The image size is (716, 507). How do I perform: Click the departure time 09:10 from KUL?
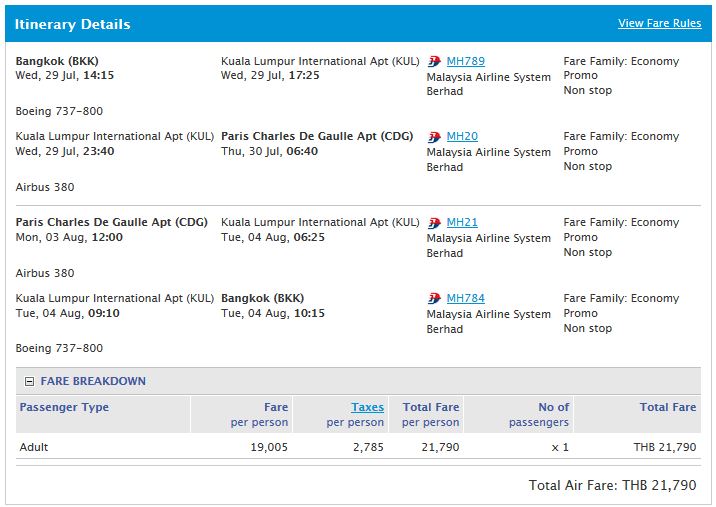(x=104, y=313)
